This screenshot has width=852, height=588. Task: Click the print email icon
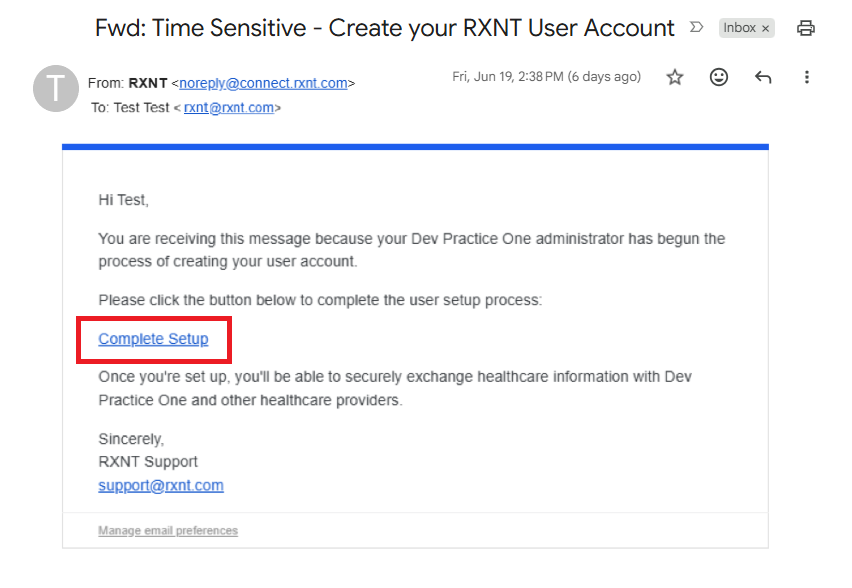pyautogui.click(x=805, y=28)
